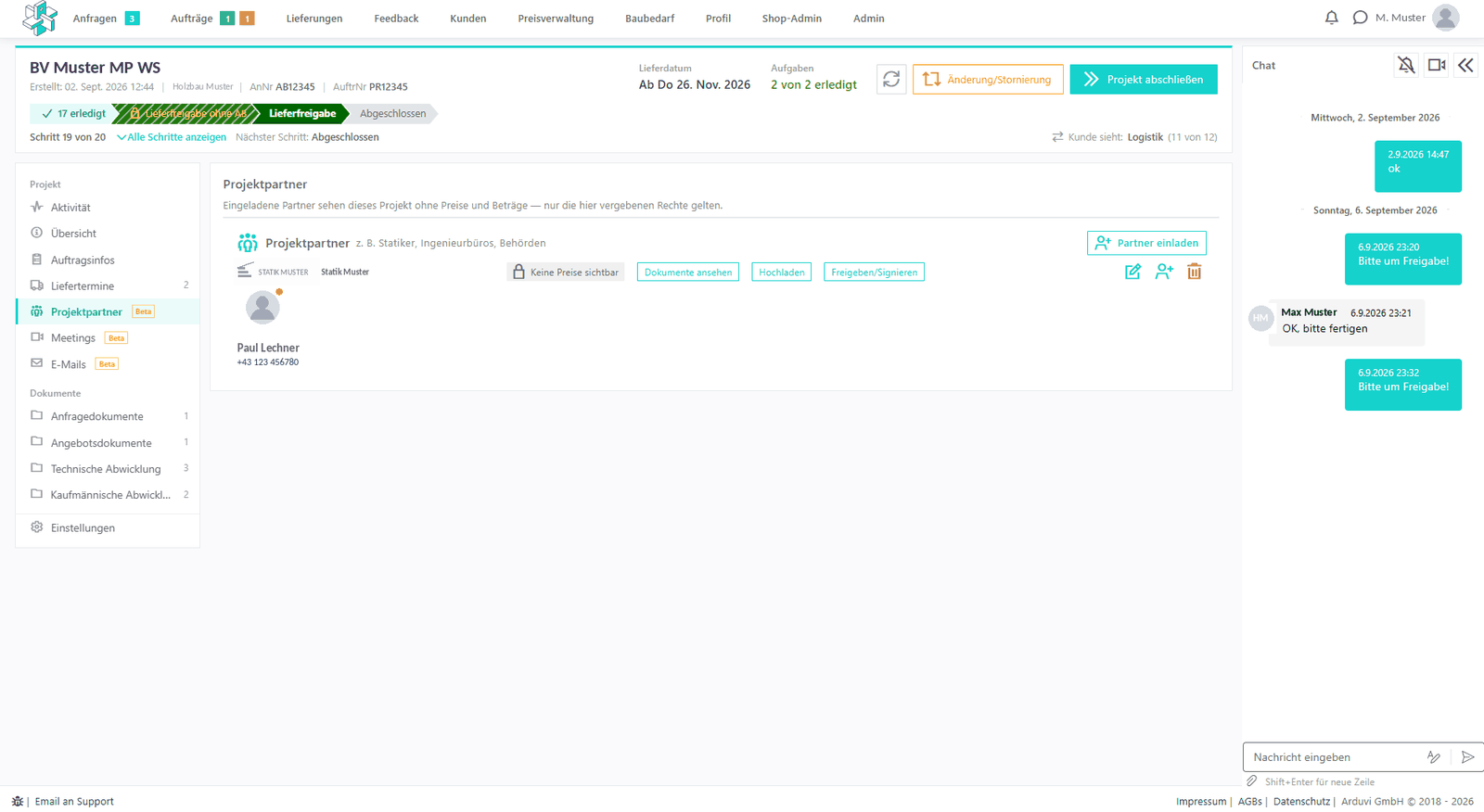Edit the Statik Muster partner entry
1484x812 pixels.
[1132, 272]
